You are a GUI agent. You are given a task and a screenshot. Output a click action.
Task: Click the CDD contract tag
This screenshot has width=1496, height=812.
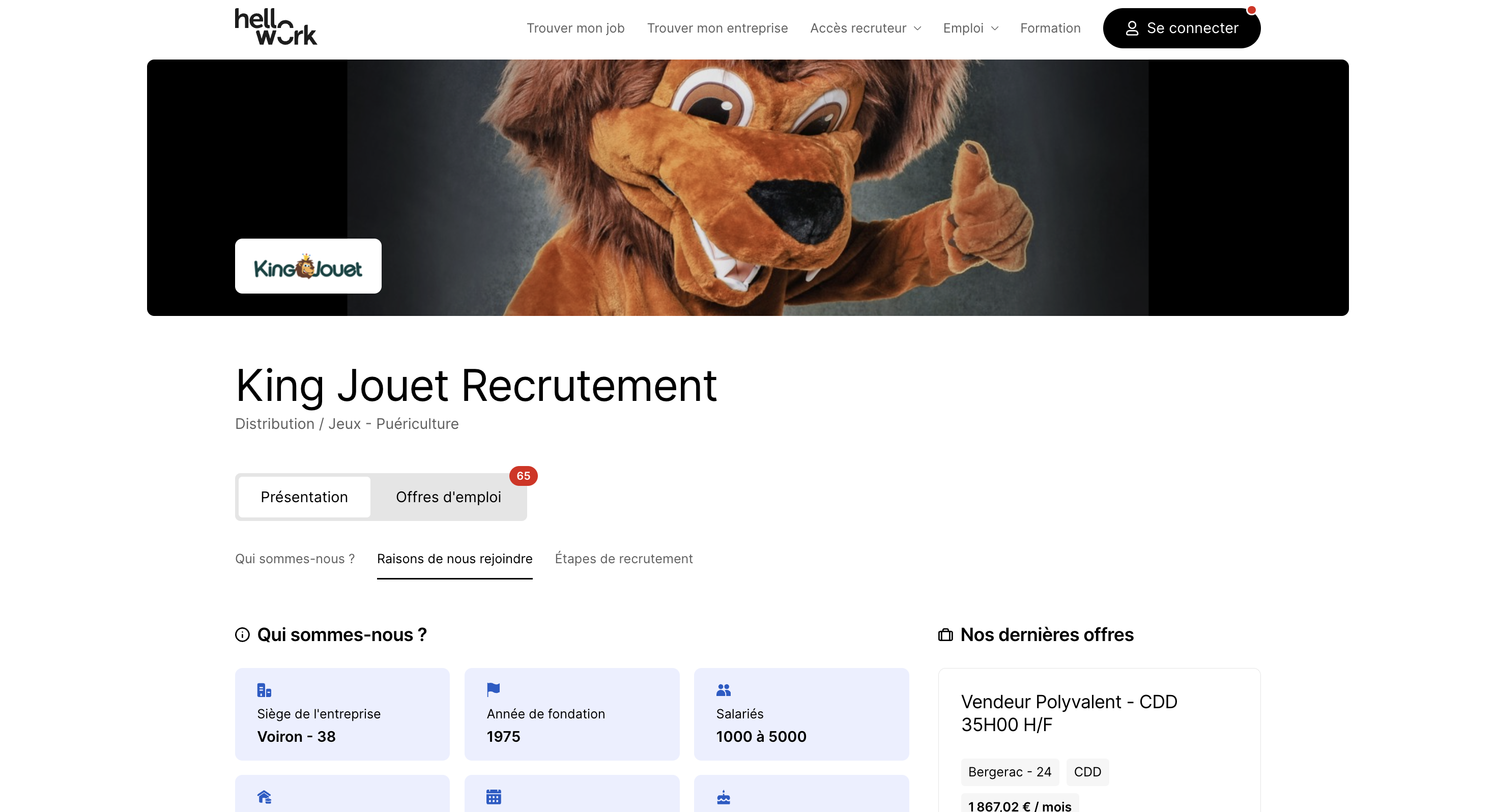point(1087,772)
